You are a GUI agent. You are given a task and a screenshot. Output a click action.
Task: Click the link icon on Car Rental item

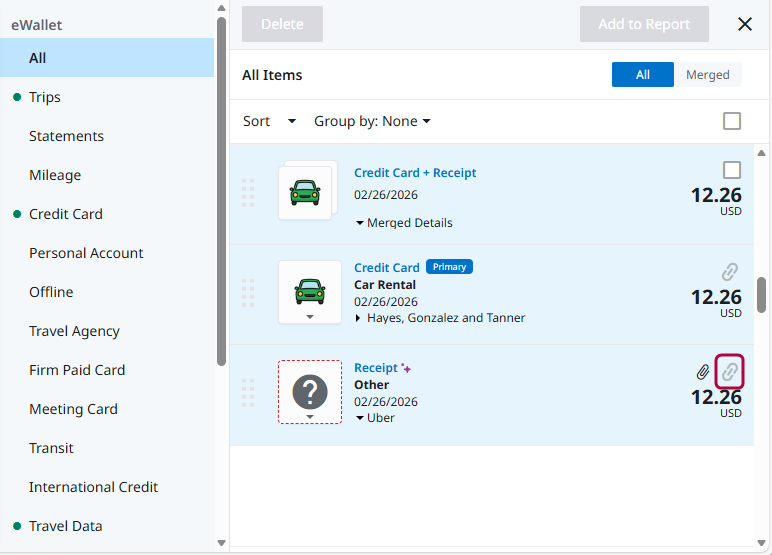point(730,272)
